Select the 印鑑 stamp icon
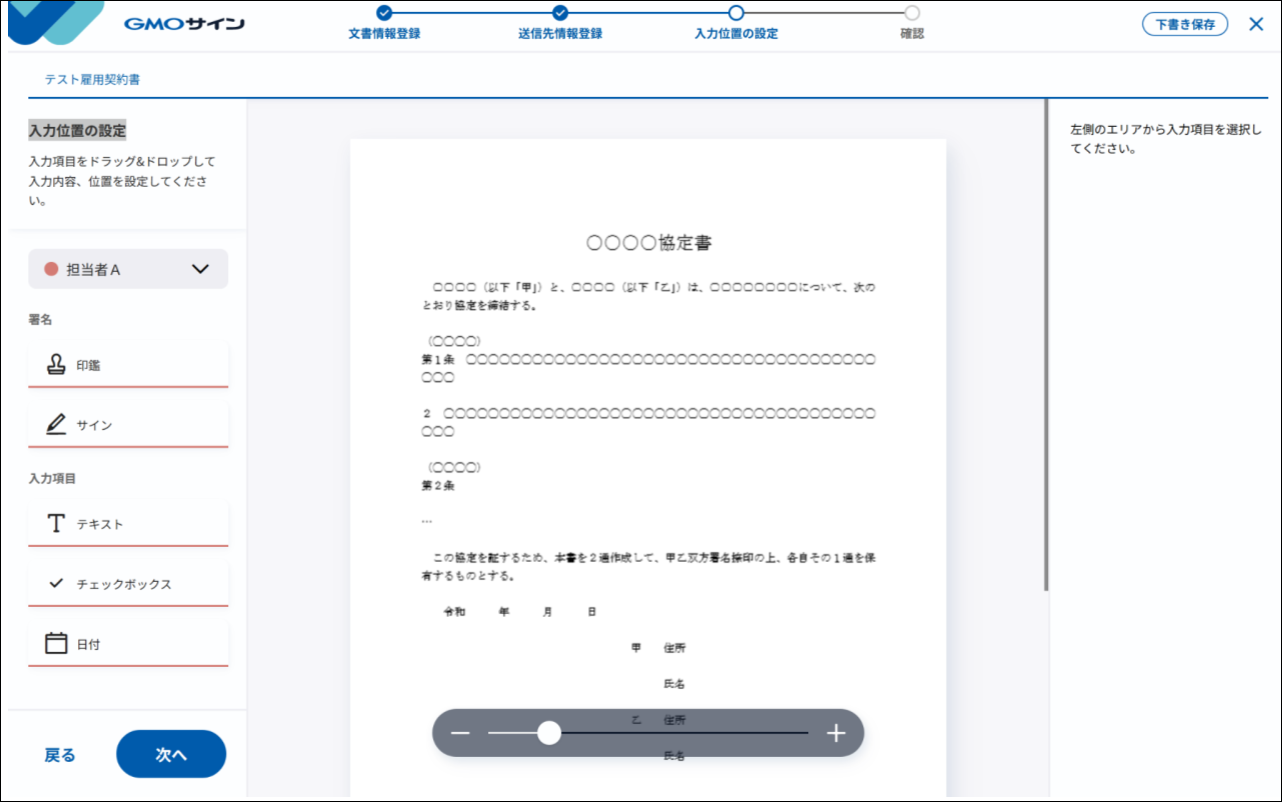 (56, 365)
